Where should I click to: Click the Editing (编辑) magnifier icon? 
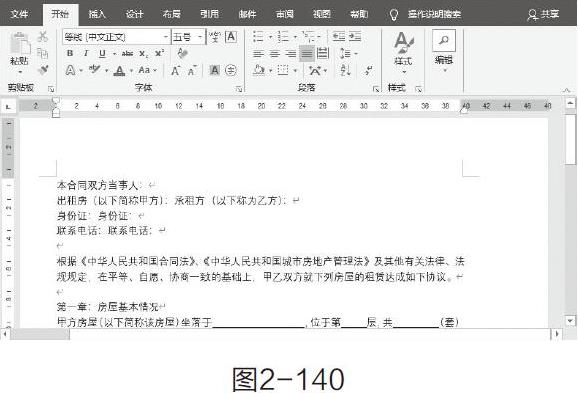click(444, 40)
